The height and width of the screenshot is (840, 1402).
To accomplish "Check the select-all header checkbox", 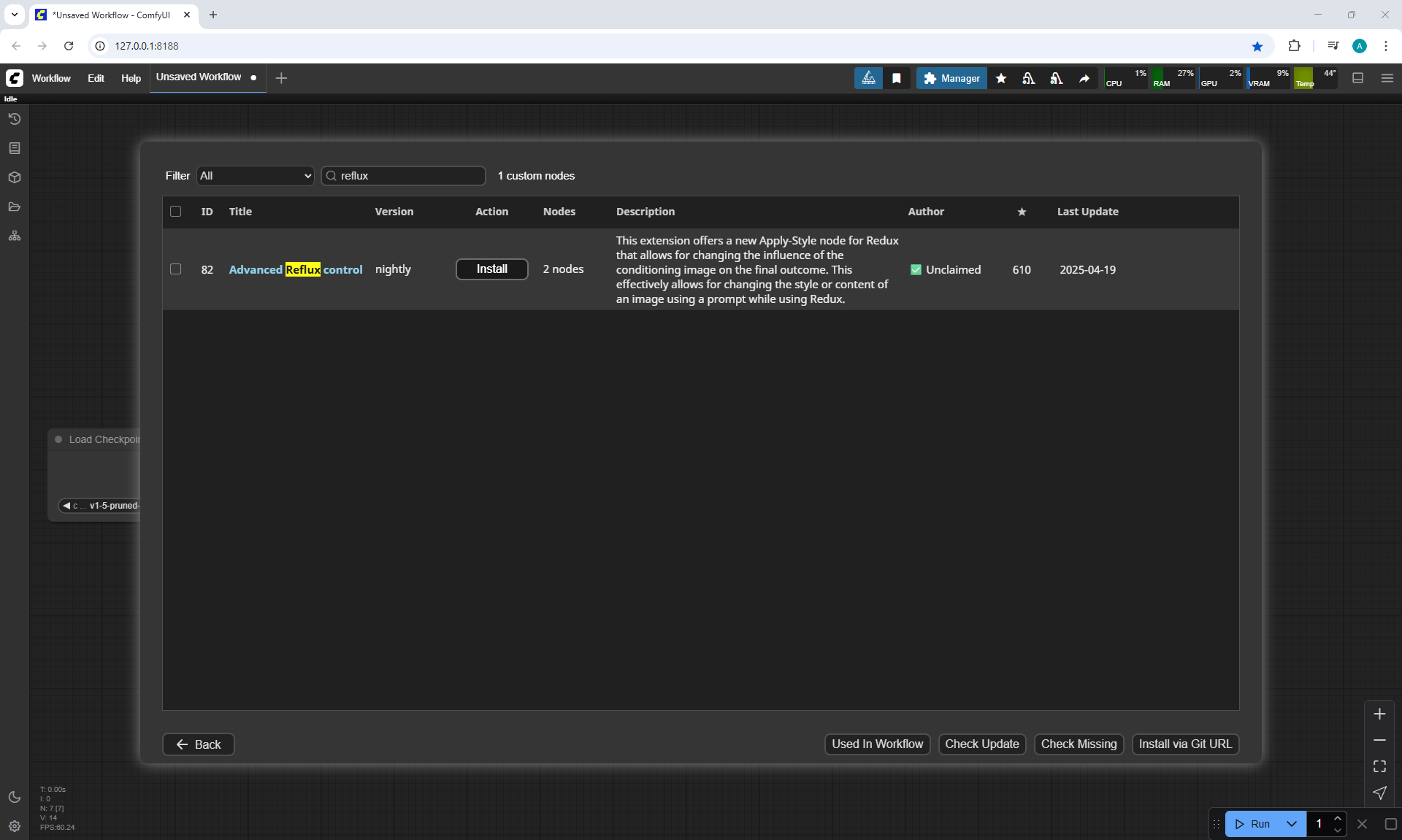I will tap(175, 212).
